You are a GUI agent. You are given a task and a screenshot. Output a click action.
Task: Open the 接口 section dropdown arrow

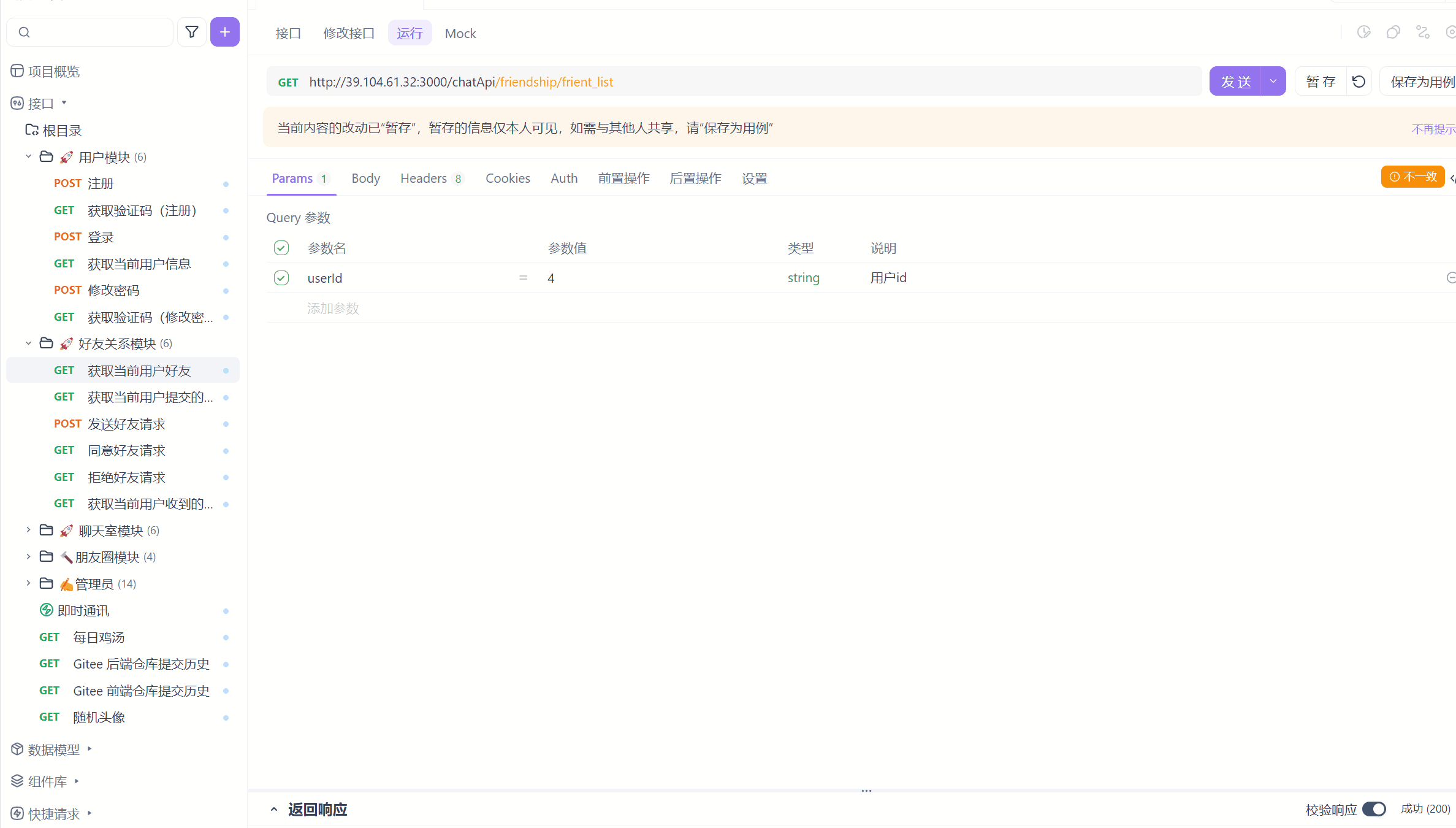64,103
